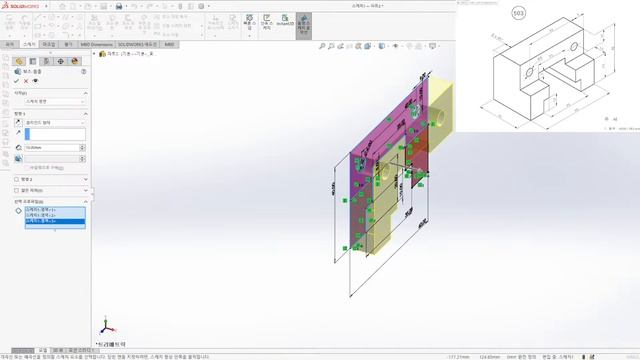Click the reference drawing thumbnail number 503
Image resolution: width=640 pixels, height=360 pixels.
518,13
